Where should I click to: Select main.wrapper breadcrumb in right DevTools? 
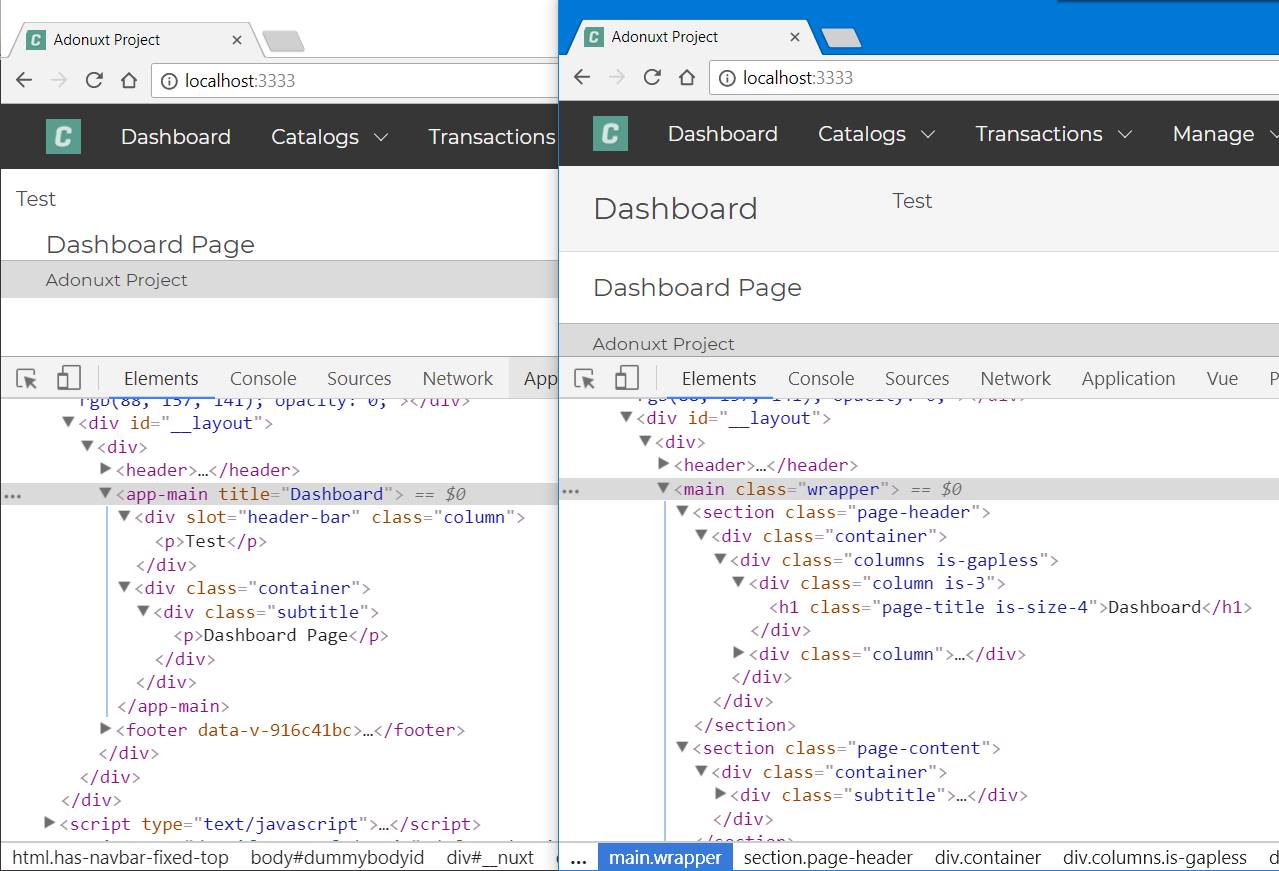[x=665, y=858]
